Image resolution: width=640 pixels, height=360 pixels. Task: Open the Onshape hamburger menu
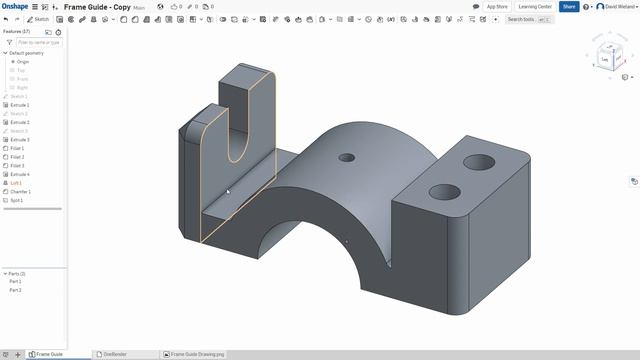pos(35,7)
